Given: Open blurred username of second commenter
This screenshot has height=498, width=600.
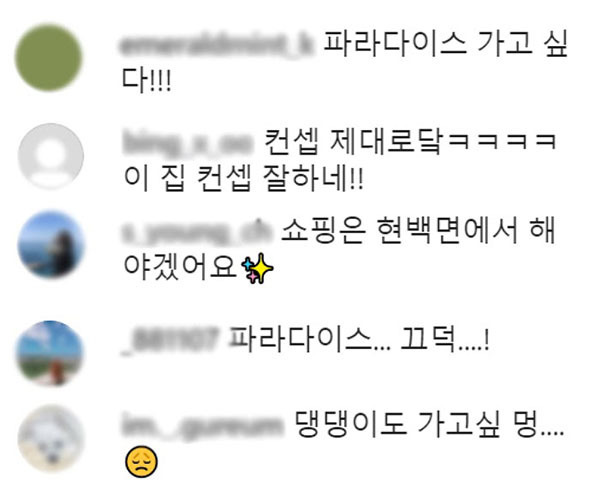Looking at the screenshot, I should pyautogui.click(x=188, y=142).
